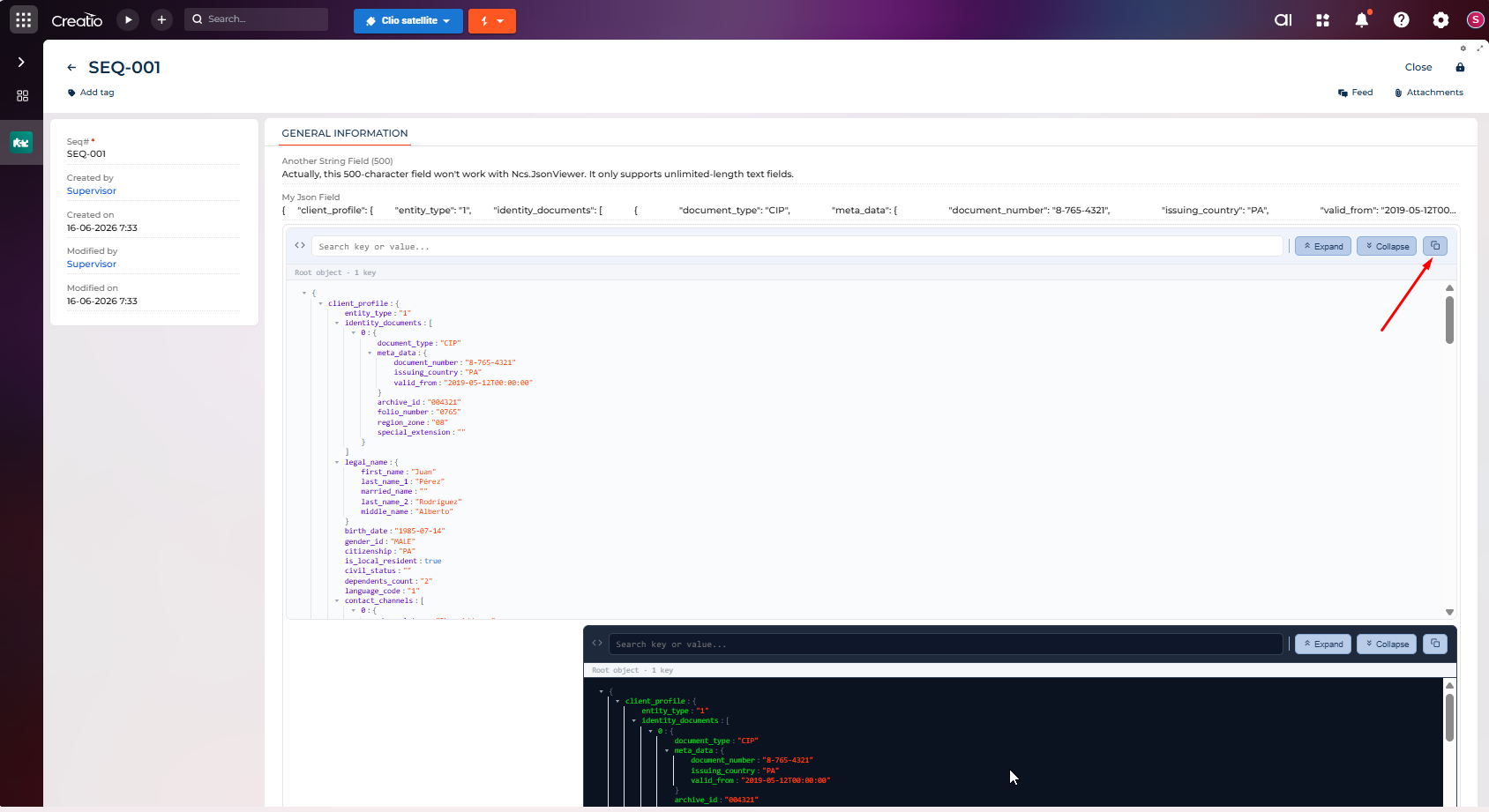
Task: Open the small page settings gear
Action: 1463,48
